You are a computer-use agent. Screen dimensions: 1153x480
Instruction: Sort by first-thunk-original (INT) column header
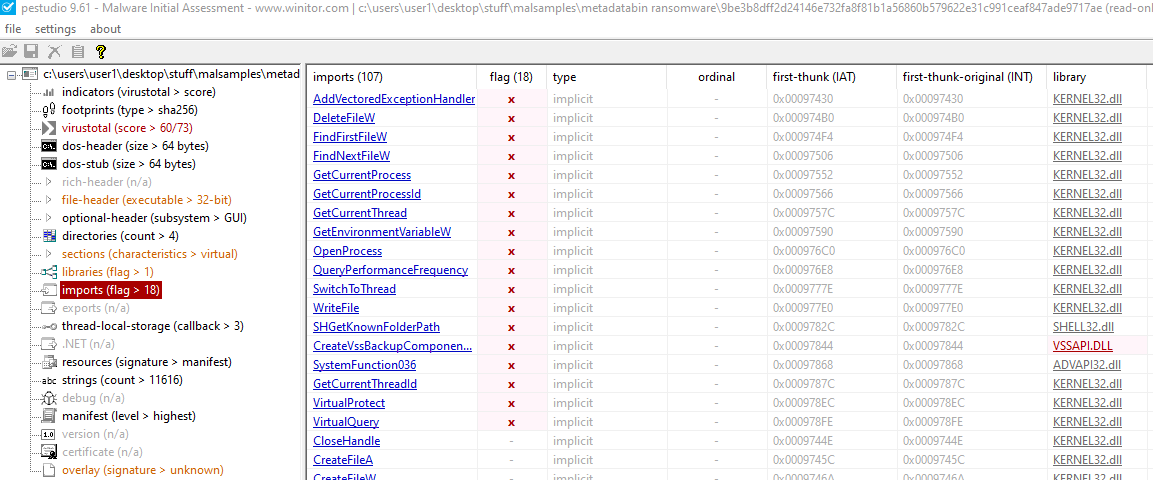971,77
